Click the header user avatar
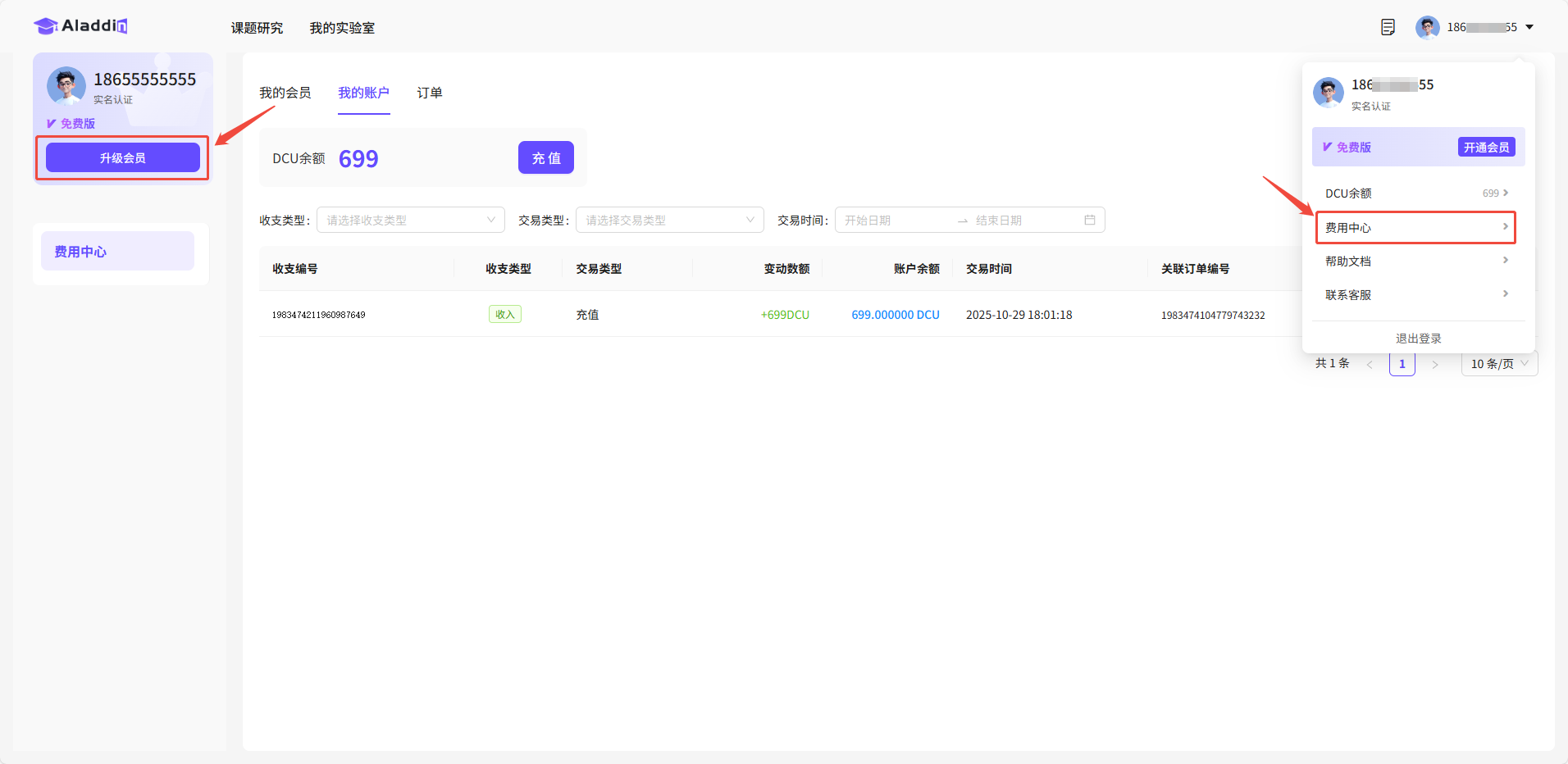The height and width of the screenshot is (764, 1568). click(x=1427, y=27)
